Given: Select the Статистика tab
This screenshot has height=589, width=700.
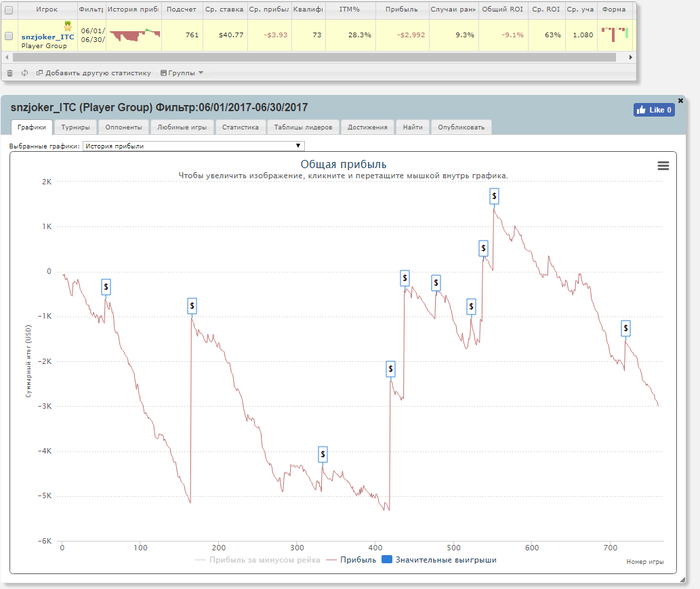Looking at the screenshot, I should click(240, 127).
